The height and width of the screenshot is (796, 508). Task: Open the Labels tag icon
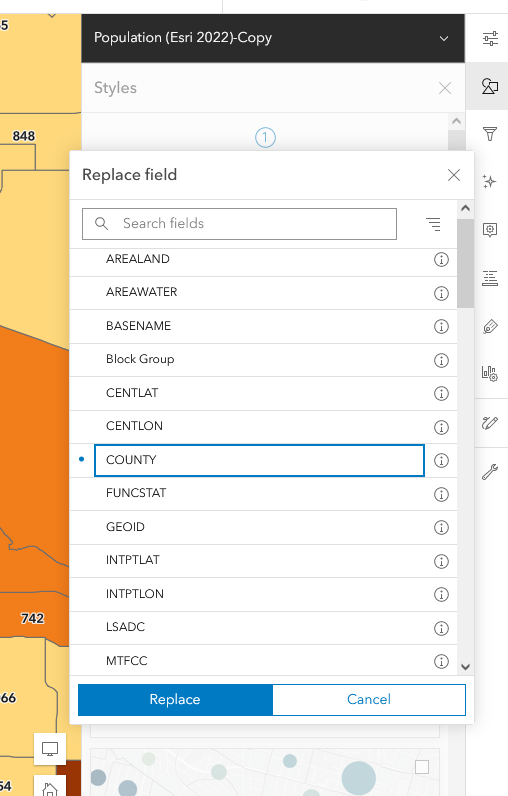point(490,326)
